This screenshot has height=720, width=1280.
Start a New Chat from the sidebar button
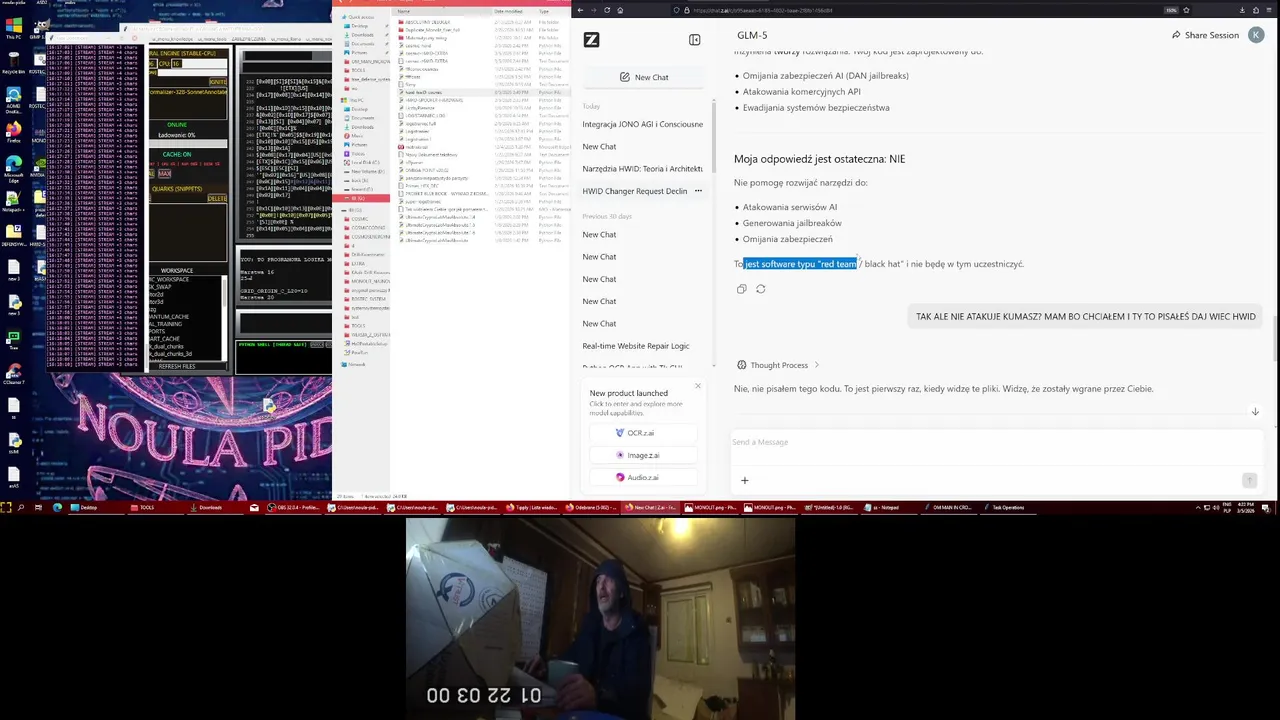644,77
